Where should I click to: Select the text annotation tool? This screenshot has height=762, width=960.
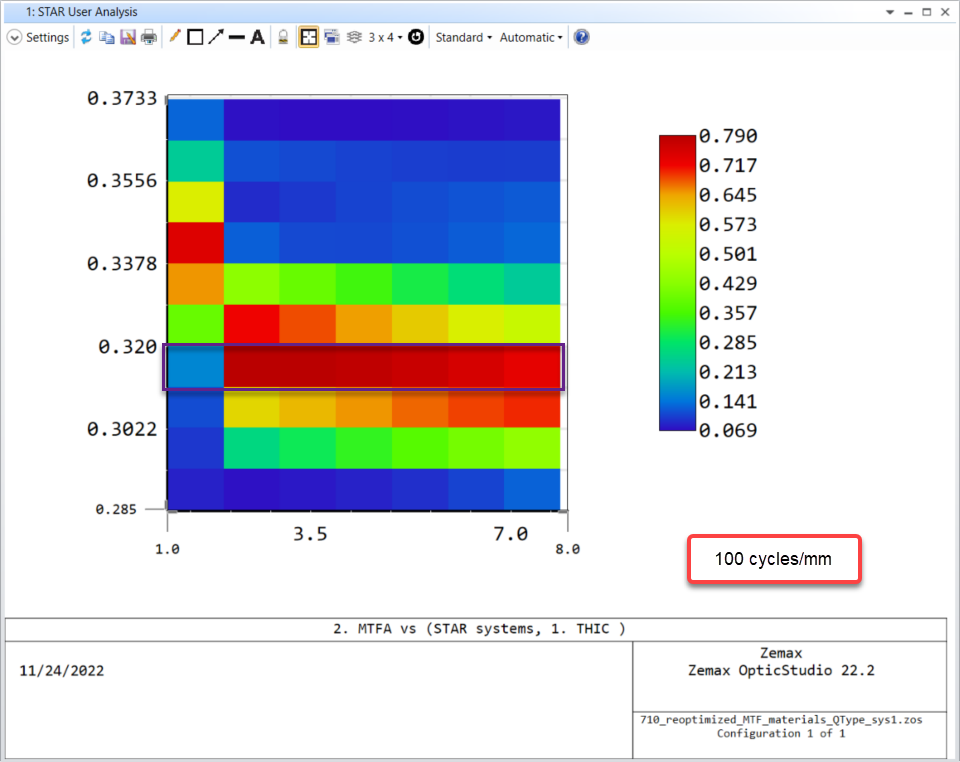tap(257, 37)
